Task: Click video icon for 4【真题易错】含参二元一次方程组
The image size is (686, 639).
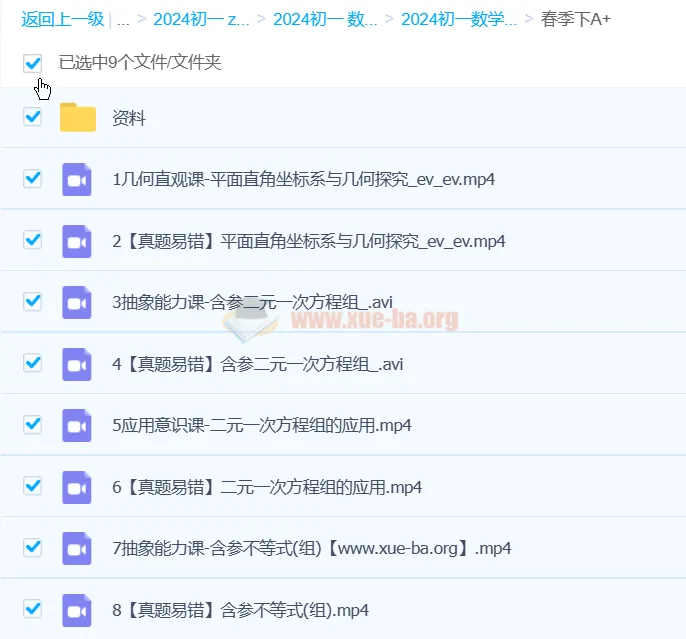Action: [77, 363]
